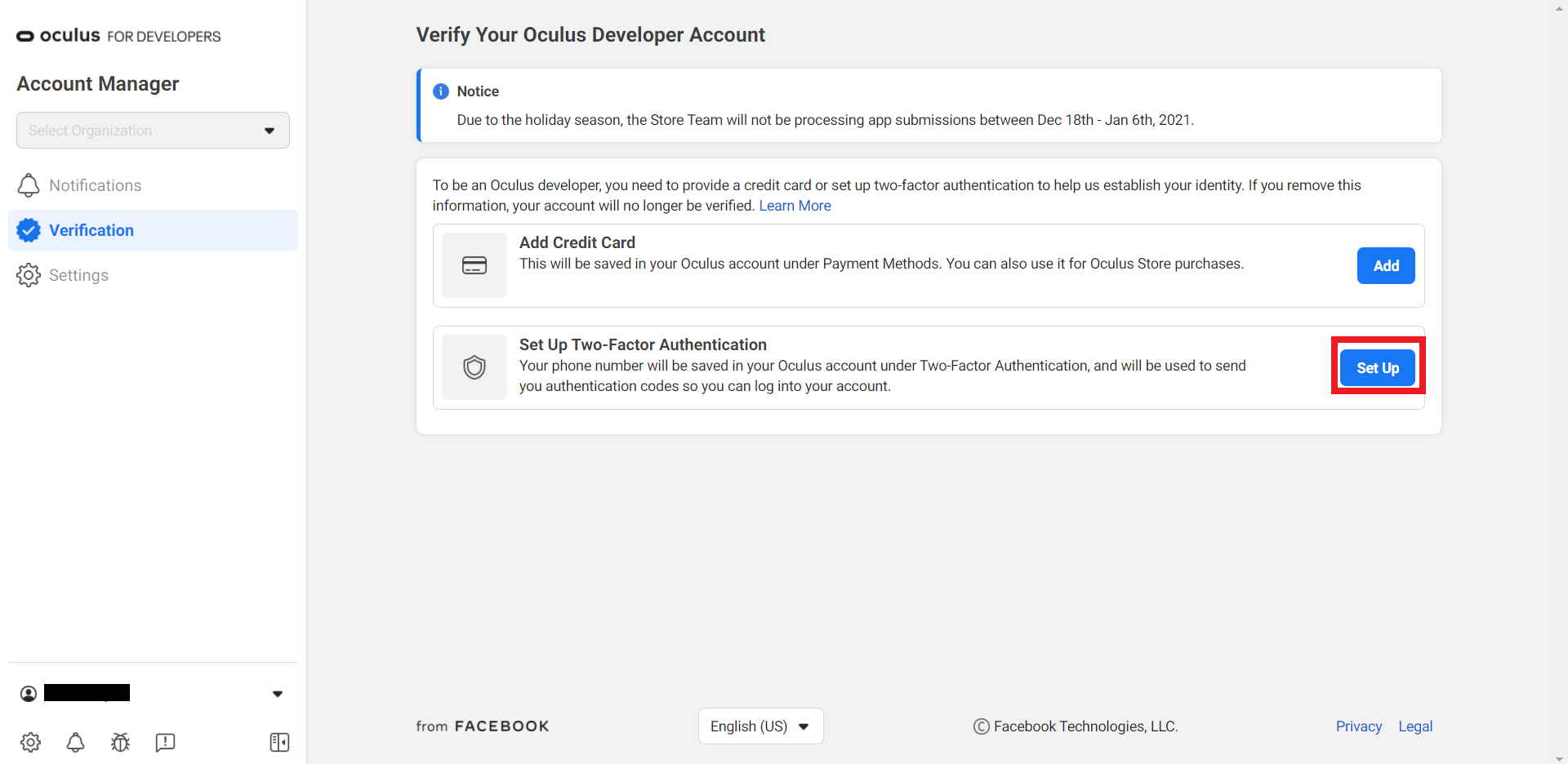The height and width of the screenshot is (764, 1568).
Task: Click the credit card icon
Action: coord(474,264)
